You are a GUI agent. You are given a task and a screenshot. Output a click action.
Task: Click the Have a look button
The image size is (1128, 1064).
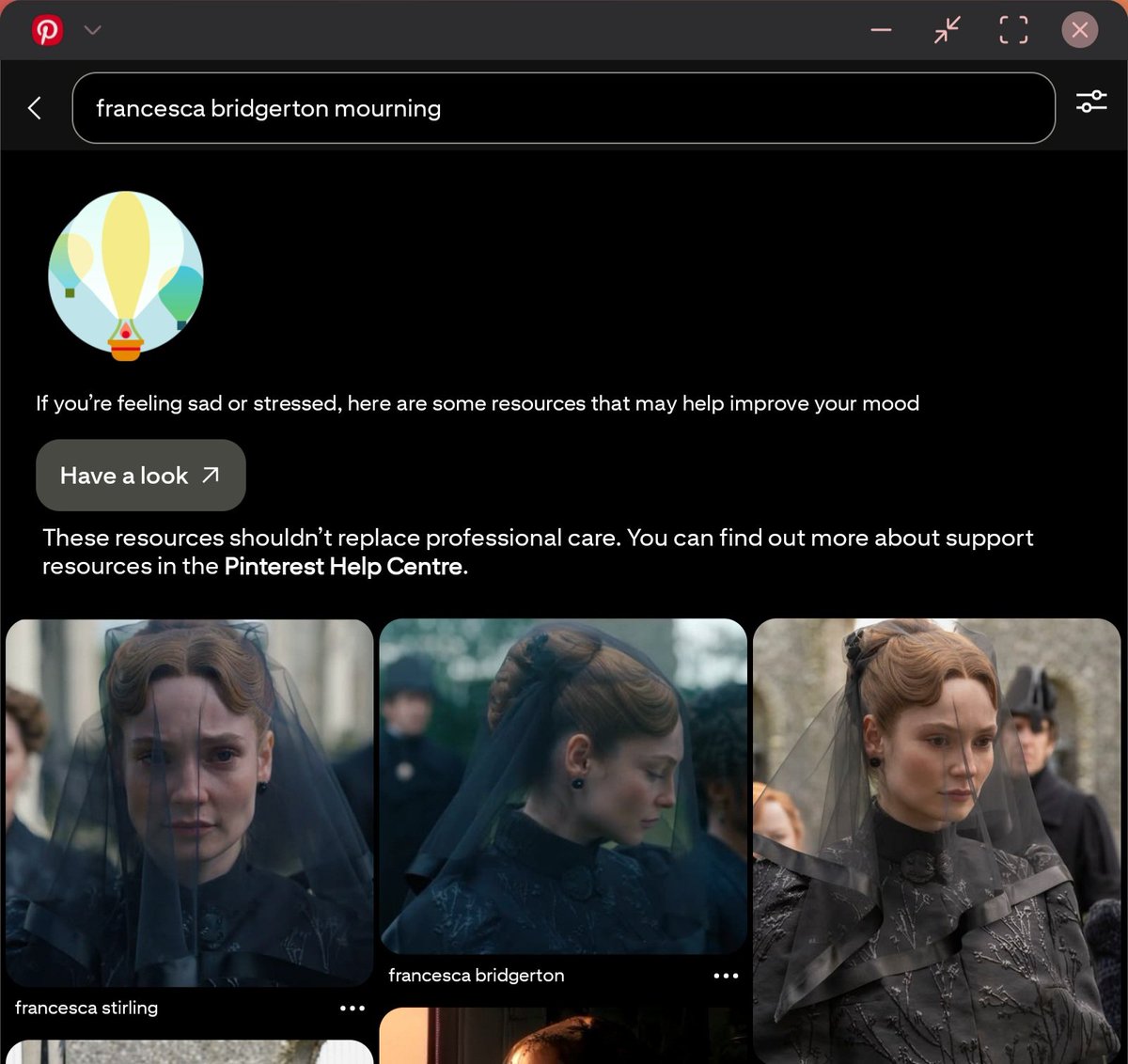(x=141, y=476)
